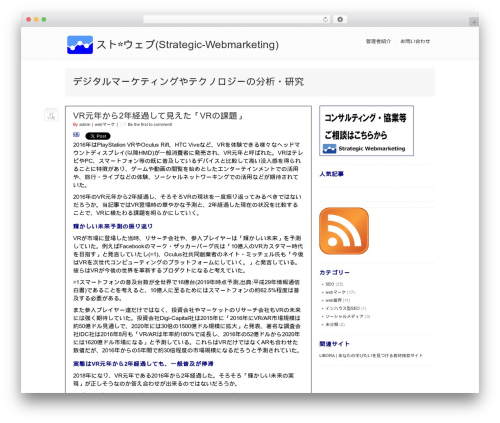Open the お問い合わせ menu item
Screen dimensions: 500x423
(x=415, y=41)
